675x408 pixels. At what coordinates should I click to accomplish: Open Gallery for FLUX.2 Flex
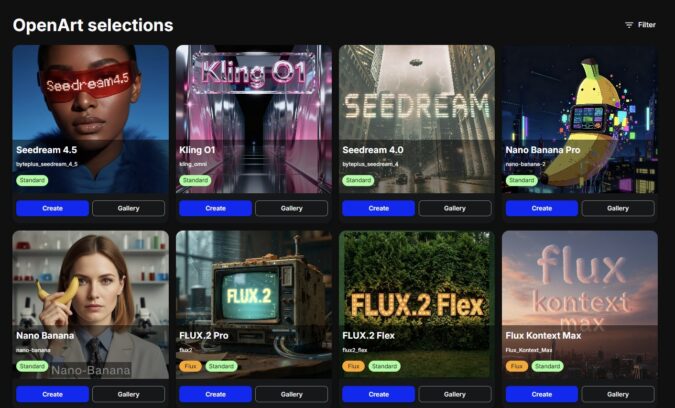(x=455, y=394)
